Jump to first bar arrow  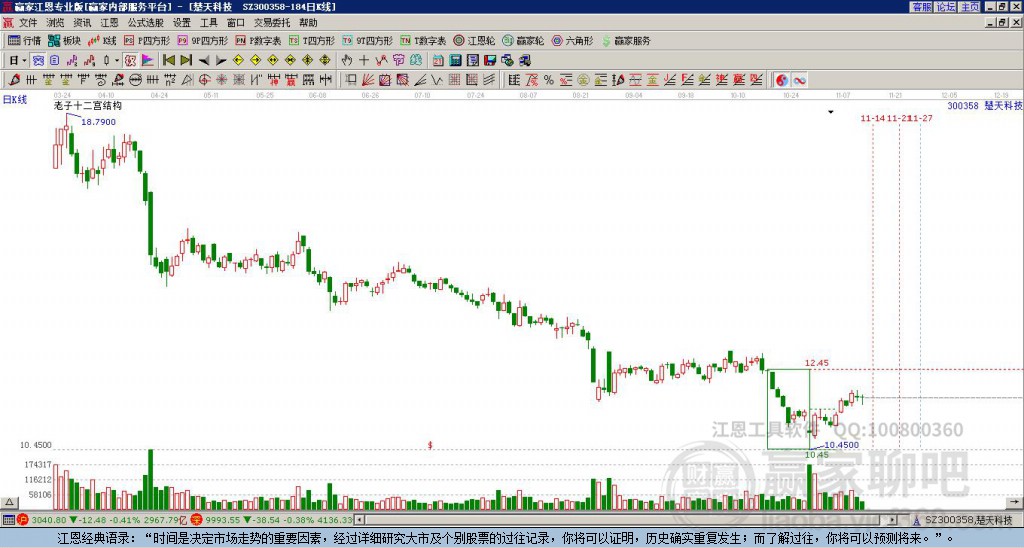click(168, 61)
